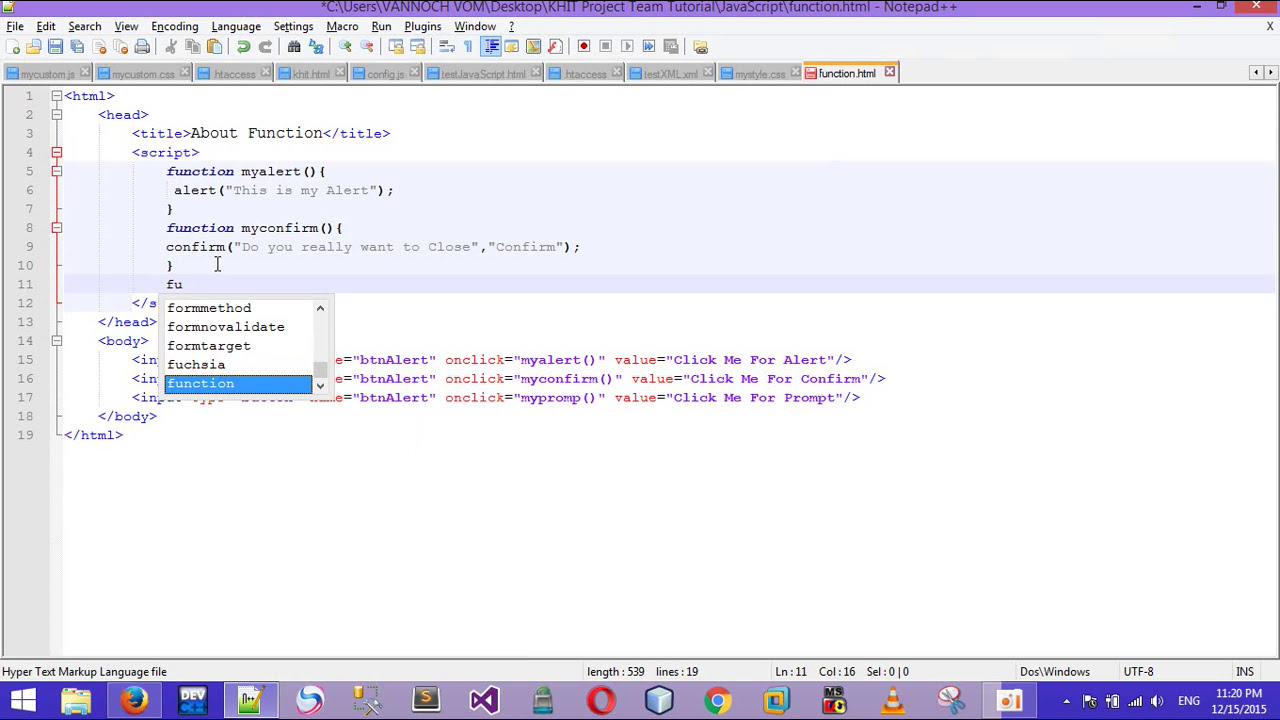1280x720 pixels.
Task: Click Save Current Recorded Macro icon
Action: [671, 46]
